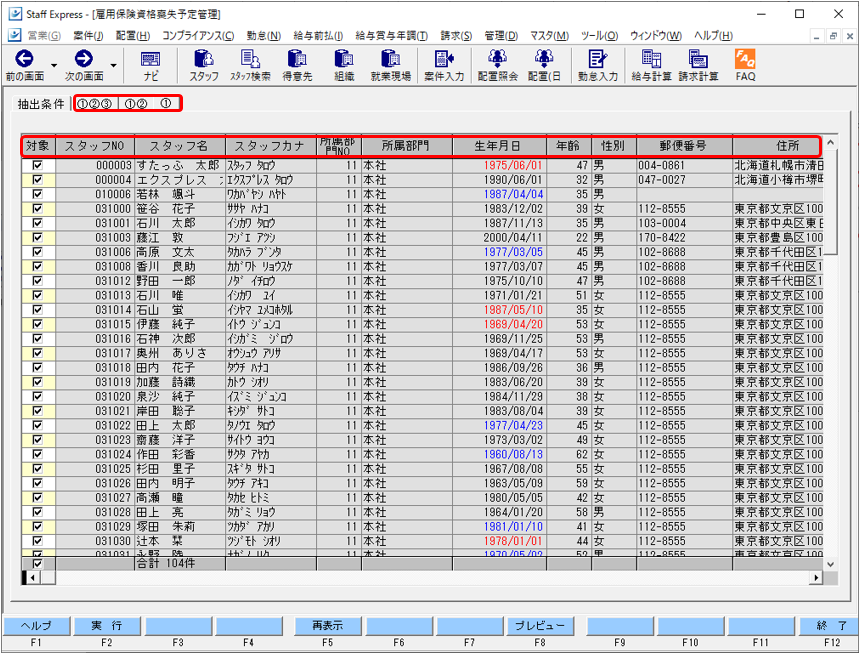Restore the inner document window
This screenshot has width=860, height=654.
point(833,36)
